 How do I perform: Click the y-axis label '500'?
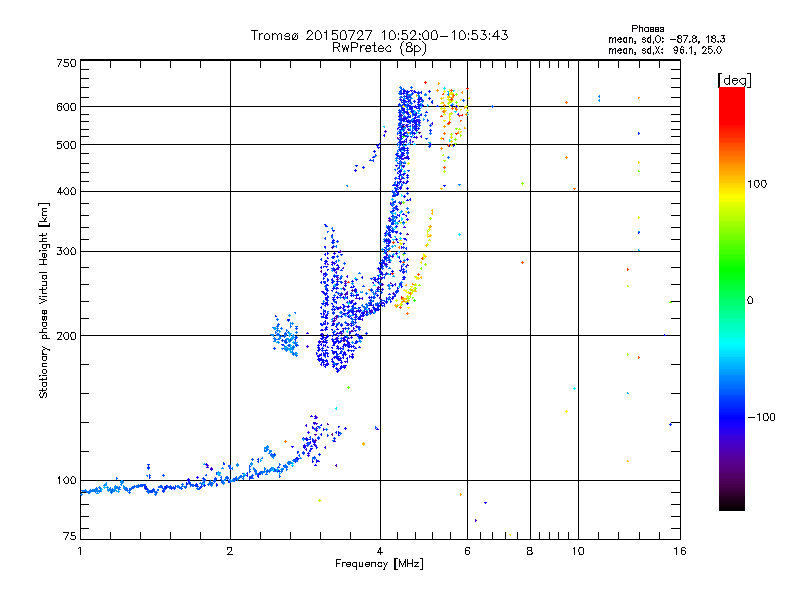click(66, 145)
